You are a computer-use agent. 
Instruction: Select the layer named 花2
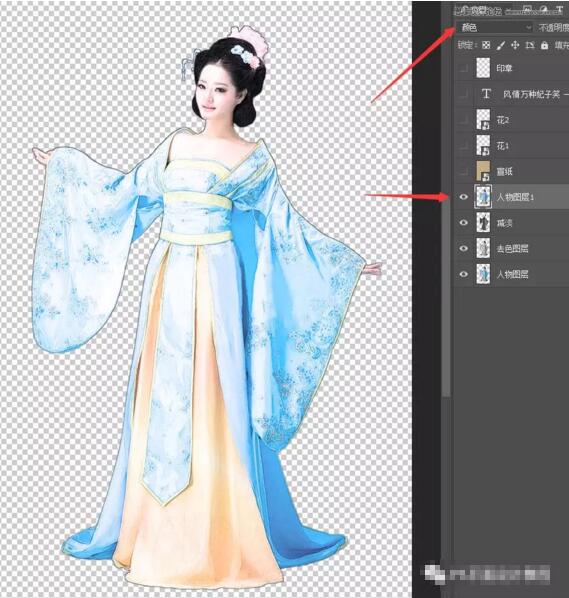(502, 120)
